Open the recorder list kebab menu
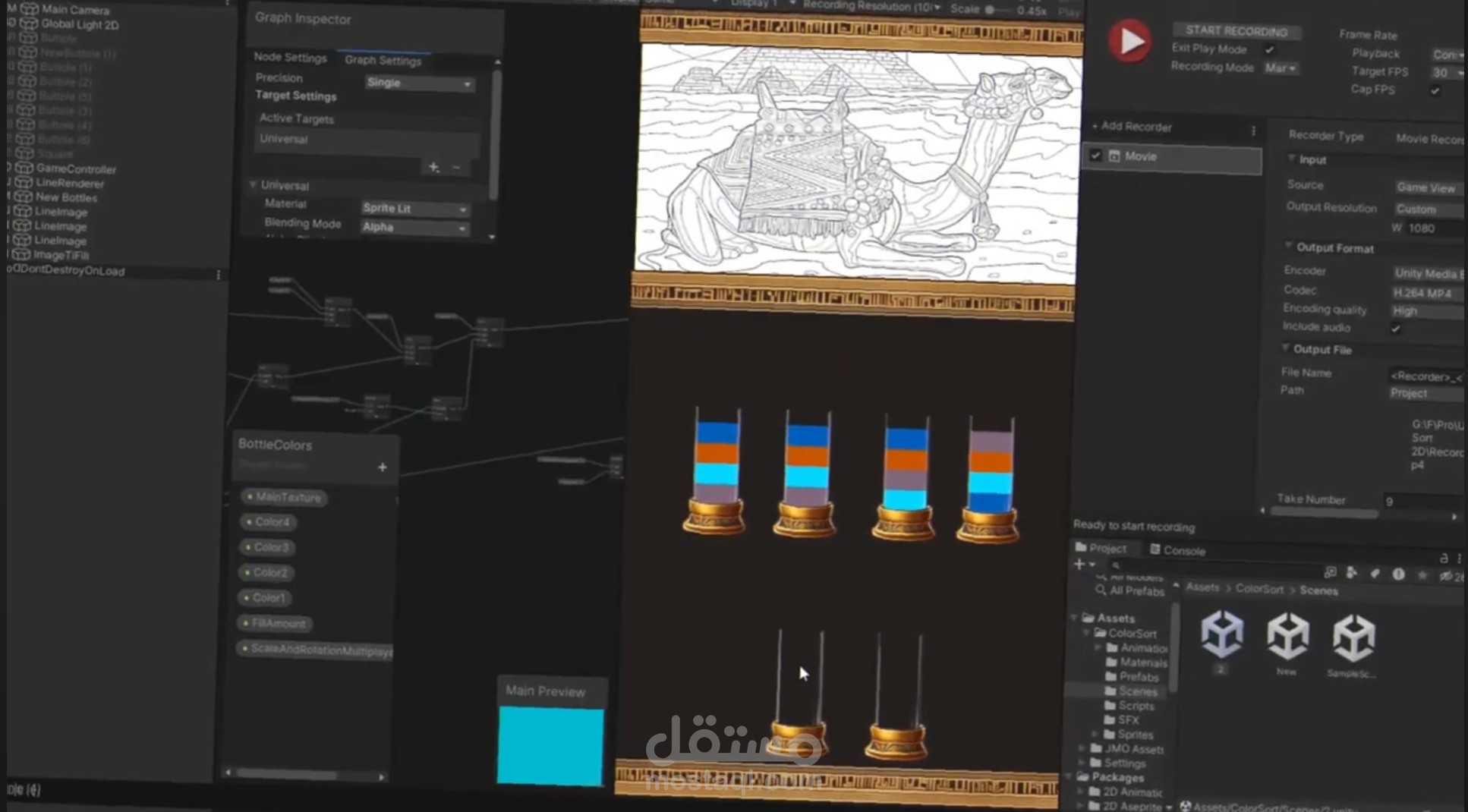Screen dimensions: 1468x812 (x=1253, y=131)
